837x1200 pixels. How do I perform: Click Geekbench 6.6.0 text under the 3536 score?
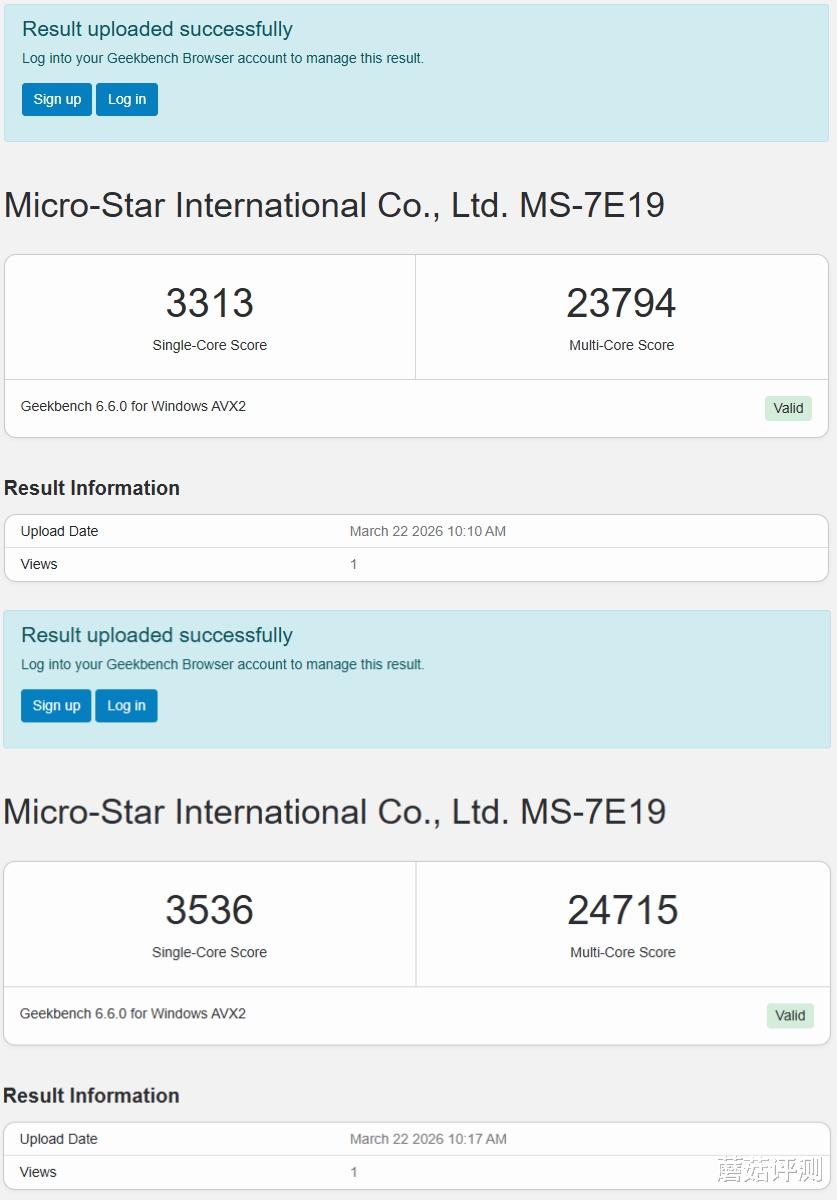[x=133, y=1013]
